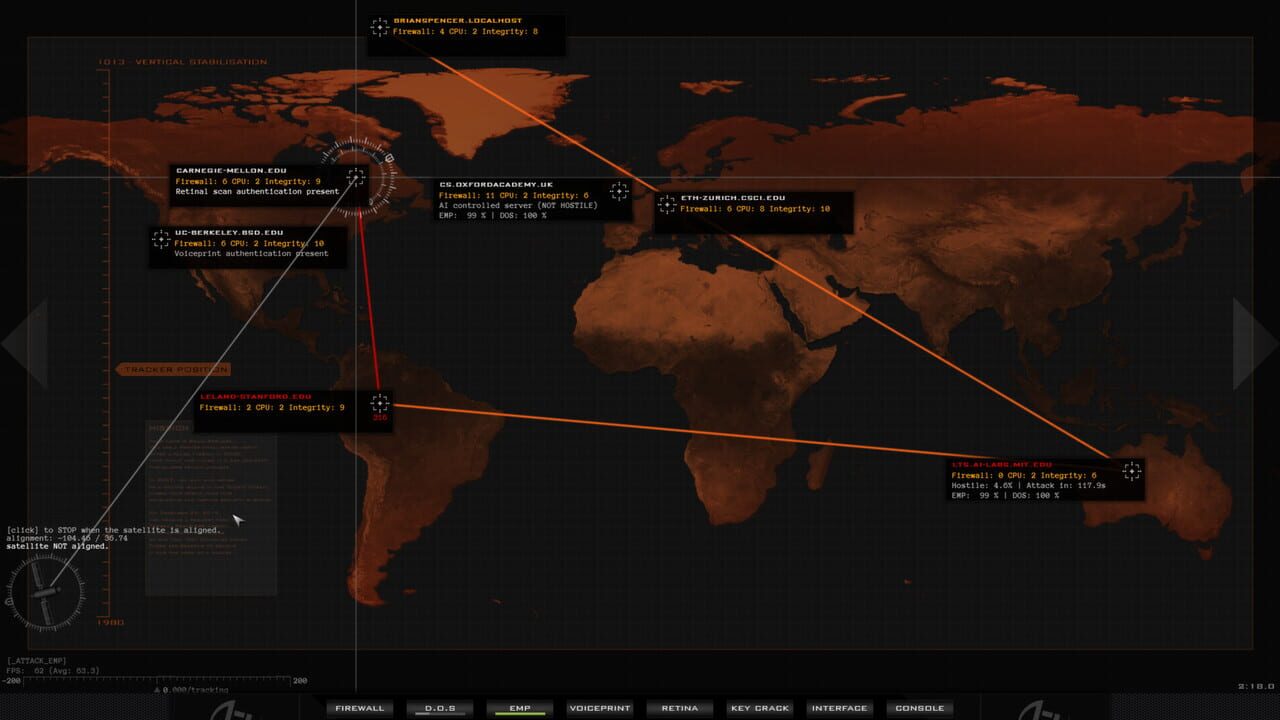Viewport: 1280px width, 720px height.
Task: Click 'Voiceprint authentication present' text
Action: tap(251, 254)
